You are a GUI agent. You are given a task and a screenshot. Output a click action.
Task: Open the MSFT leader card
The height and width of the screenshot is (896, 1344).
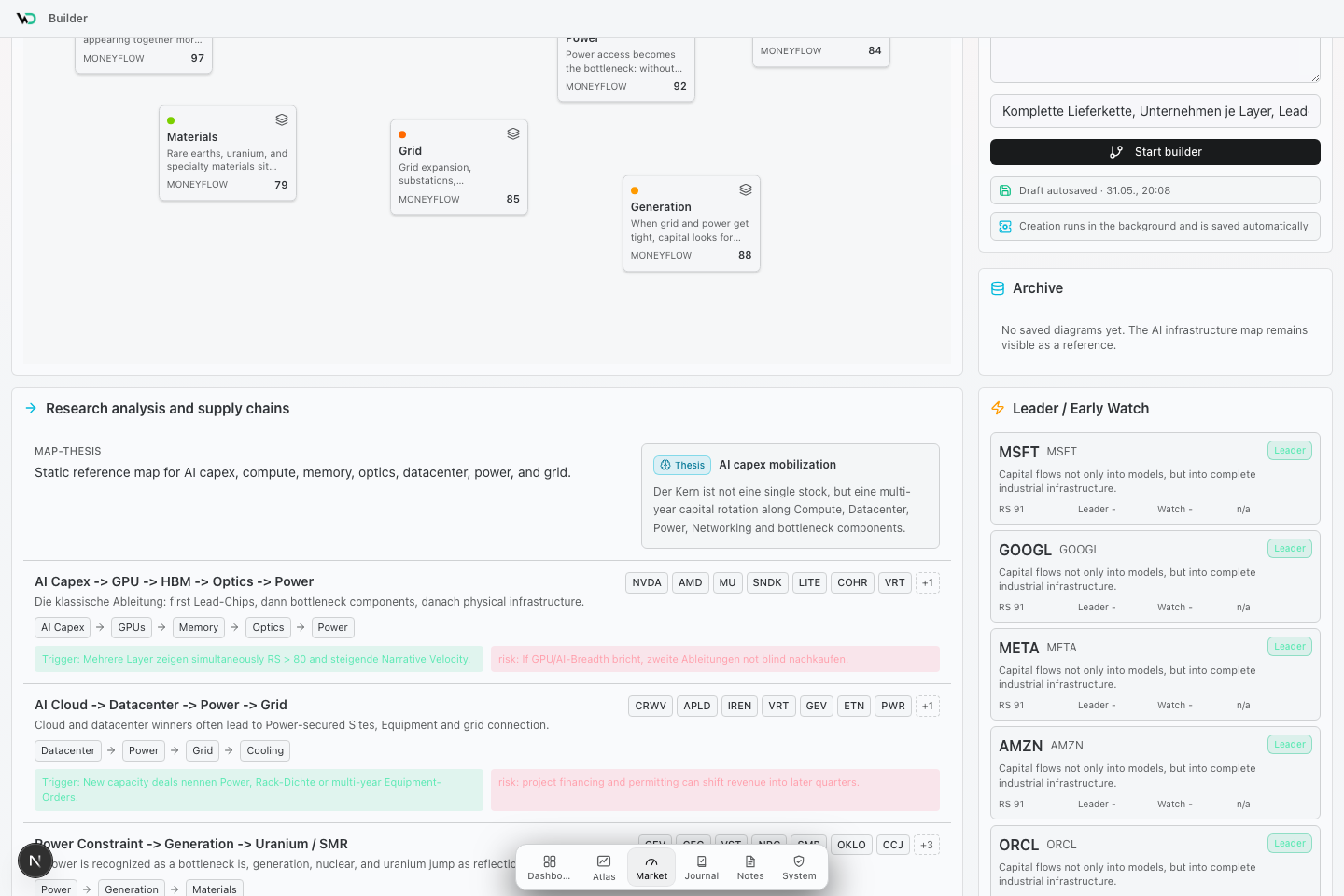1155,478
